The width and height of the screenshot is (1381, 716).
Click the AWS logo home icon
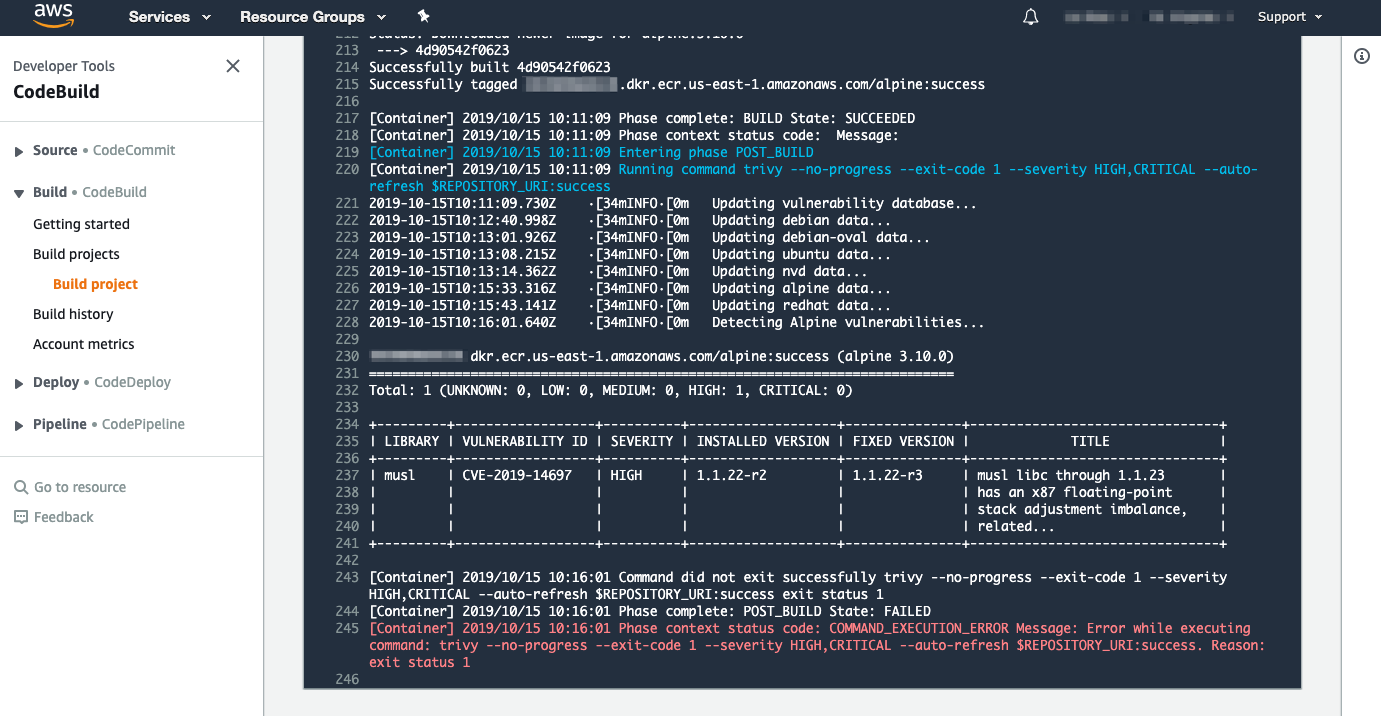53,15
